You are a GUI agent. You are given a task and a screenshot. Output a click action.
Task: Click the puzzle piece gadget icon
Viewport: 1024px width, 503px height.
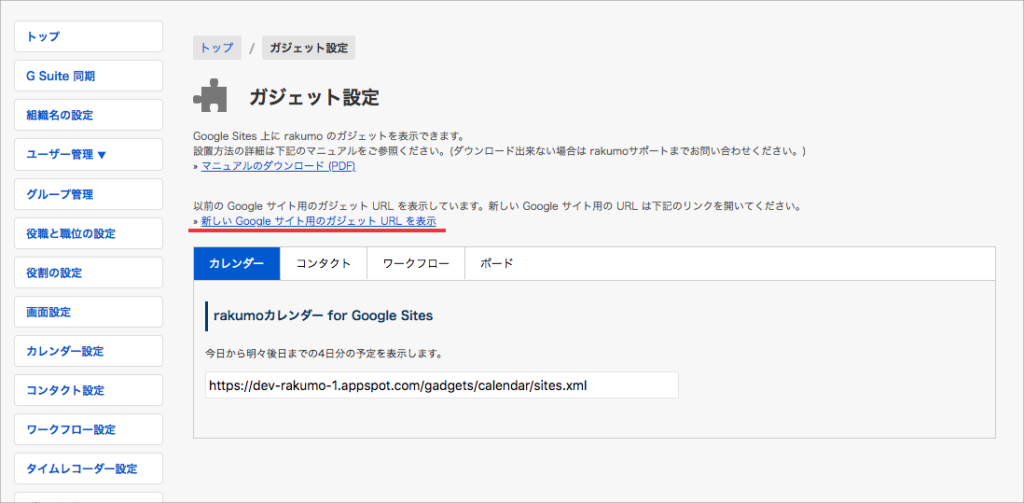(210, 97)
